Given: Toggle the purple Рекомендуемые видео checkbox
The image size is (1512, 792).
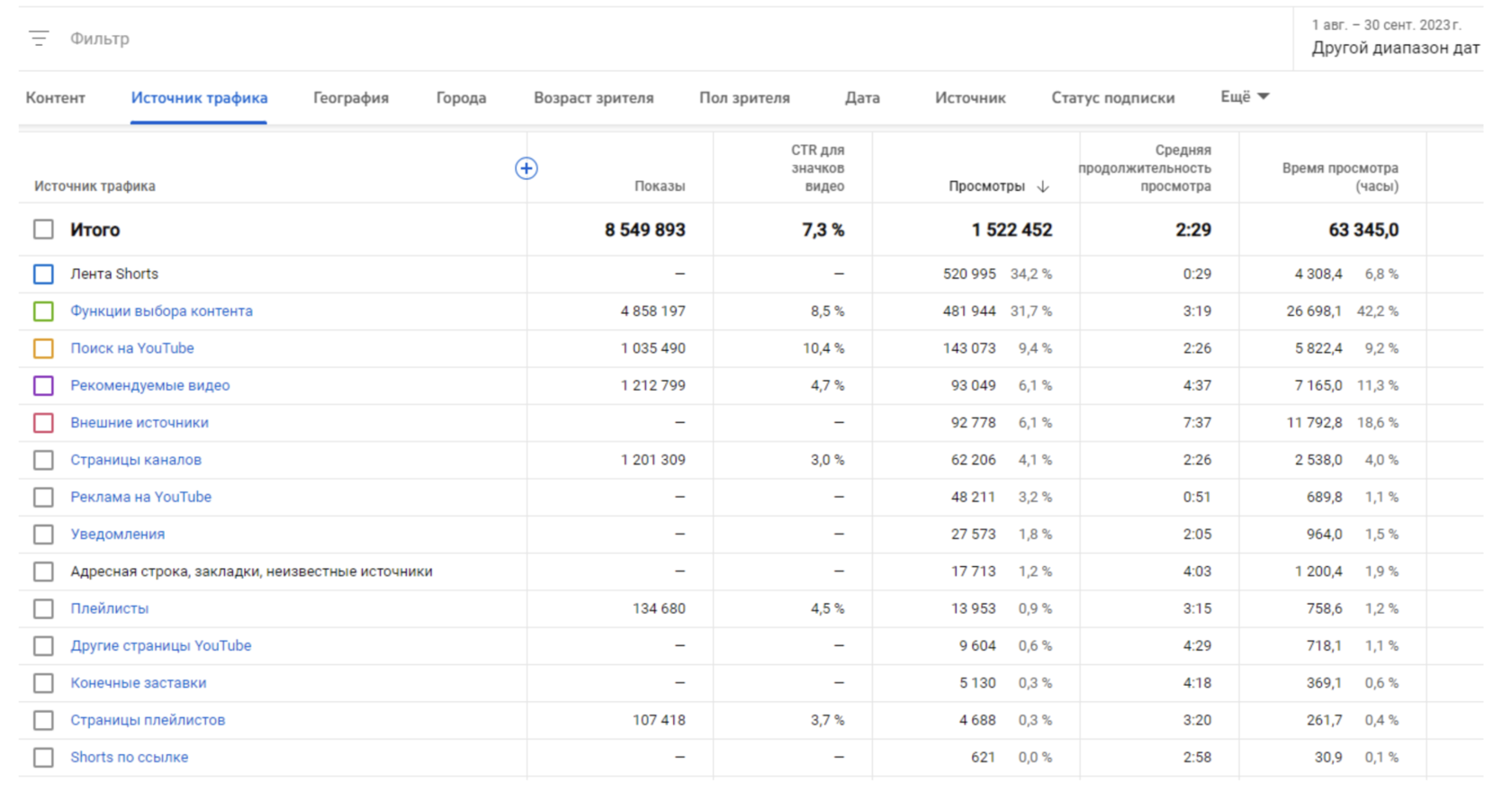Looking at the screenshot, I should pyautogui.click(x=43, y=385).
